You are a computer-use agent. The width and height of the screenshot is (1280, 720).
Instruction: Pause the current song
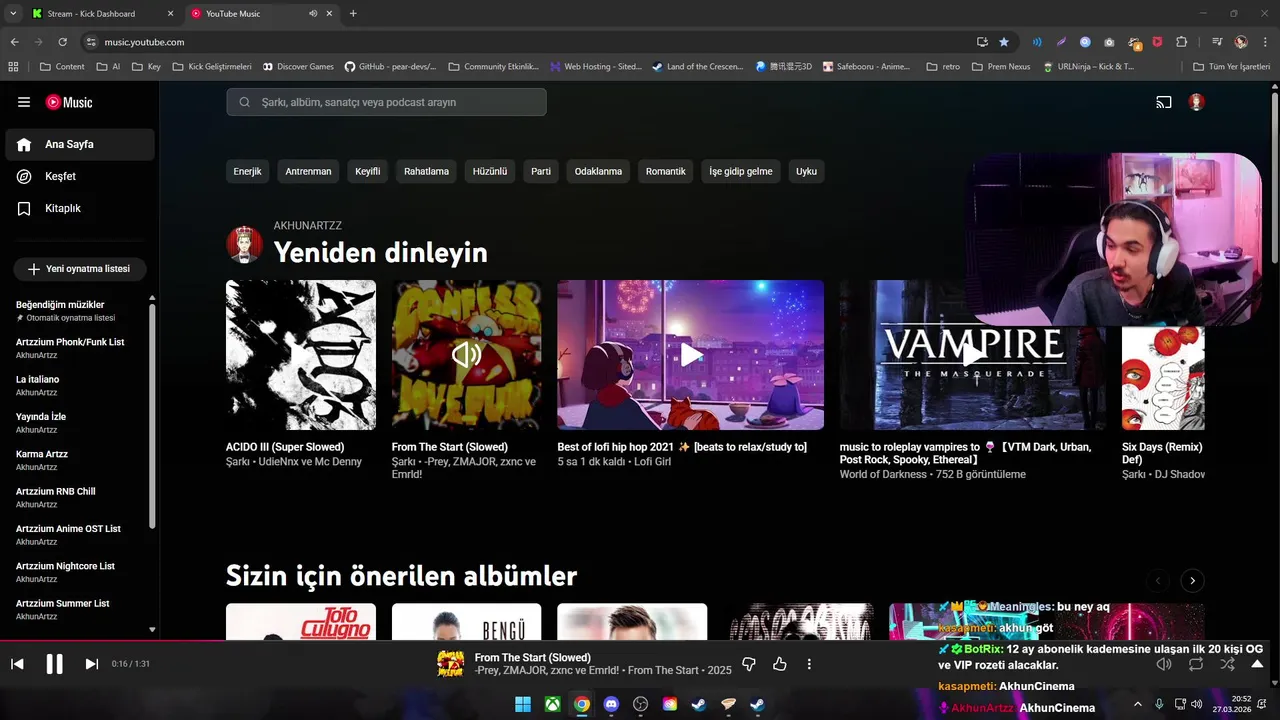(x=54, y=664)
